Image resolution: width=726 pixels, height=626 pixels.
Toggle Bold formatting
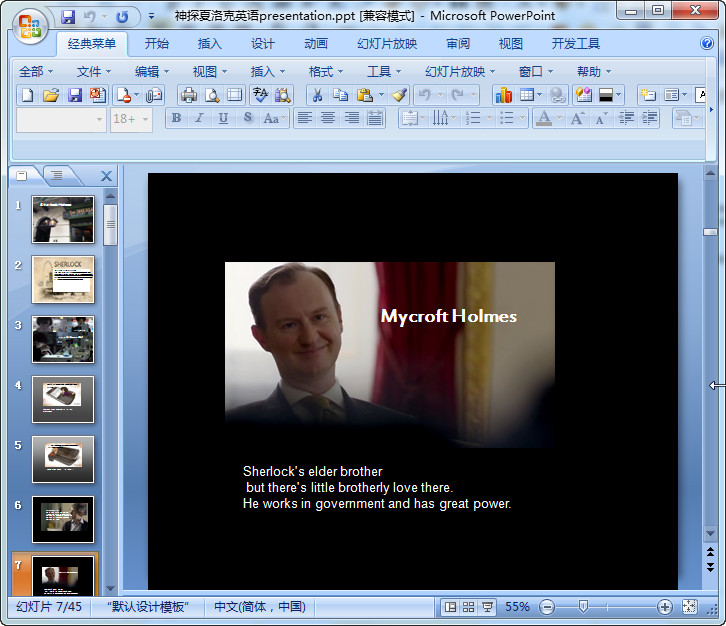click(x=176, y=119)
